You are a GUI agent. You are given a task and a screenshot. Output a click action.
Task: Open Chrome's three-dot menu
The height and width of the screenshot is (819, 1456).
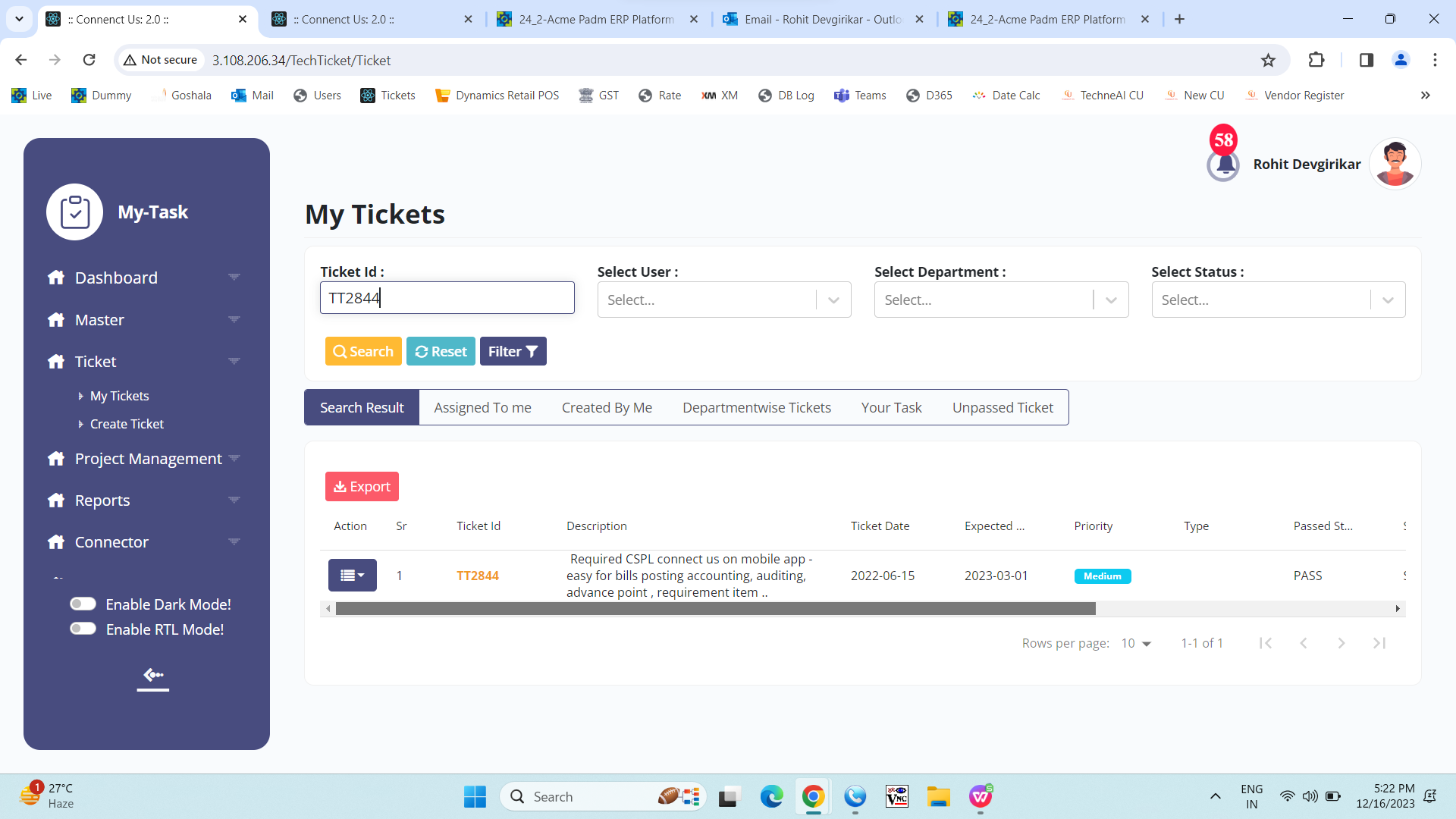point(1435,60)
